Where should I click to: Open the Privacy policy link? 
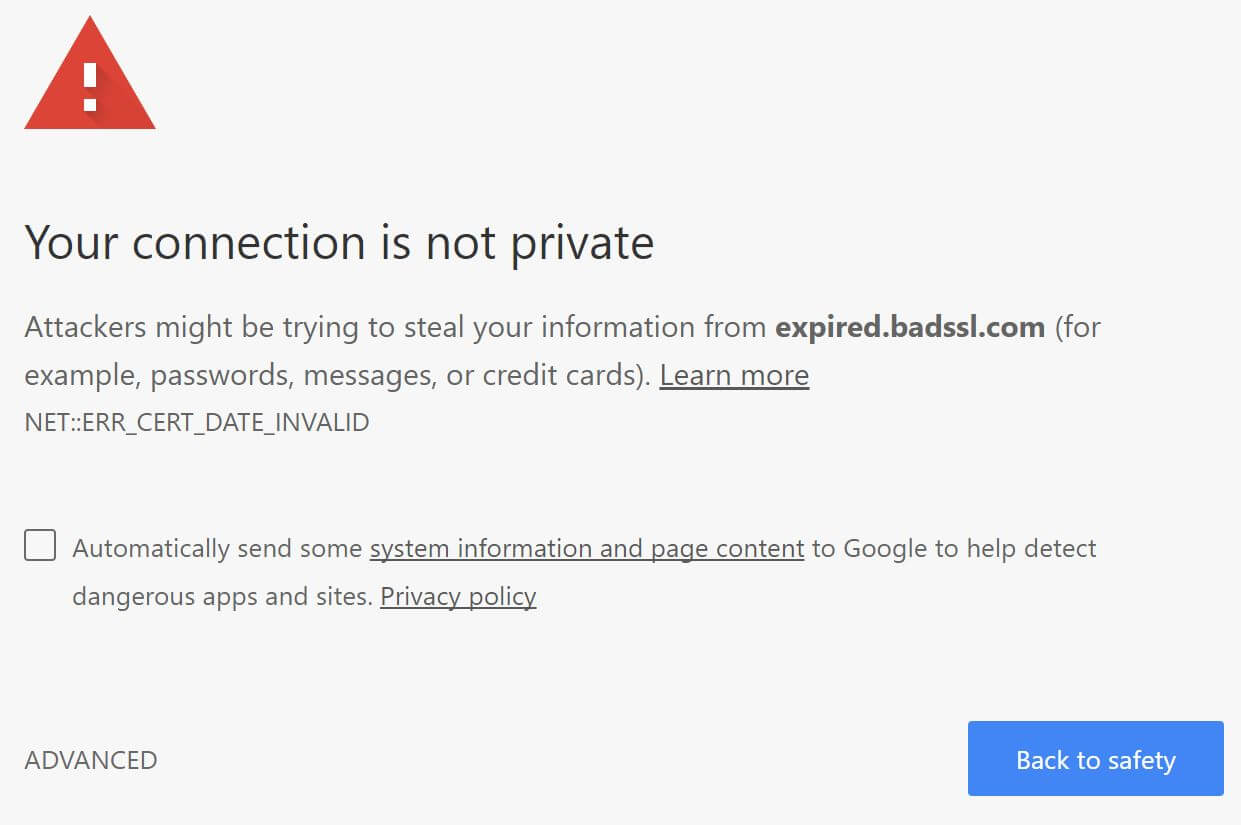tap(458, 597)
